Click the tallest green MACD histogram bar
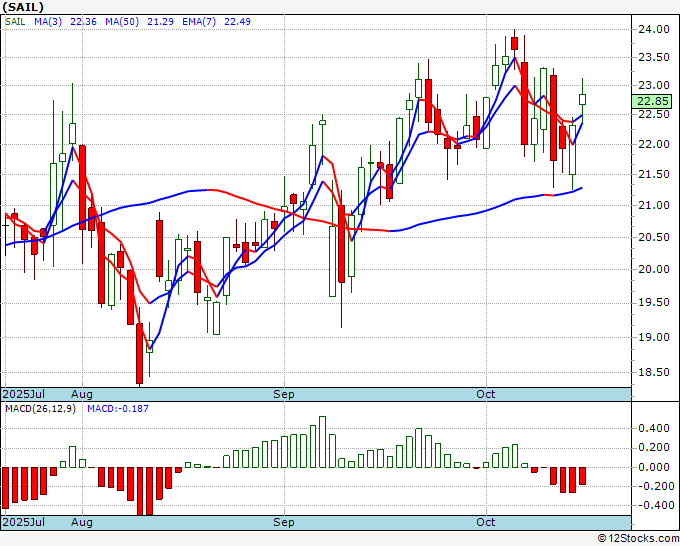 (x=322, y=442)
